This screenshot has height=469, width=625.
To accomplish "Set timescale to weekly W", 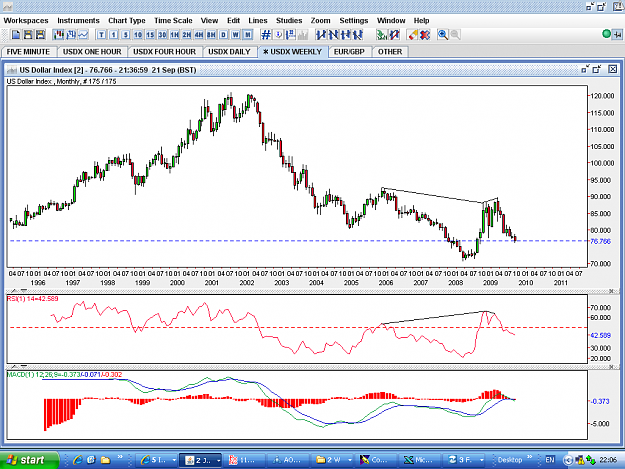I will click(x=236, y=35).
